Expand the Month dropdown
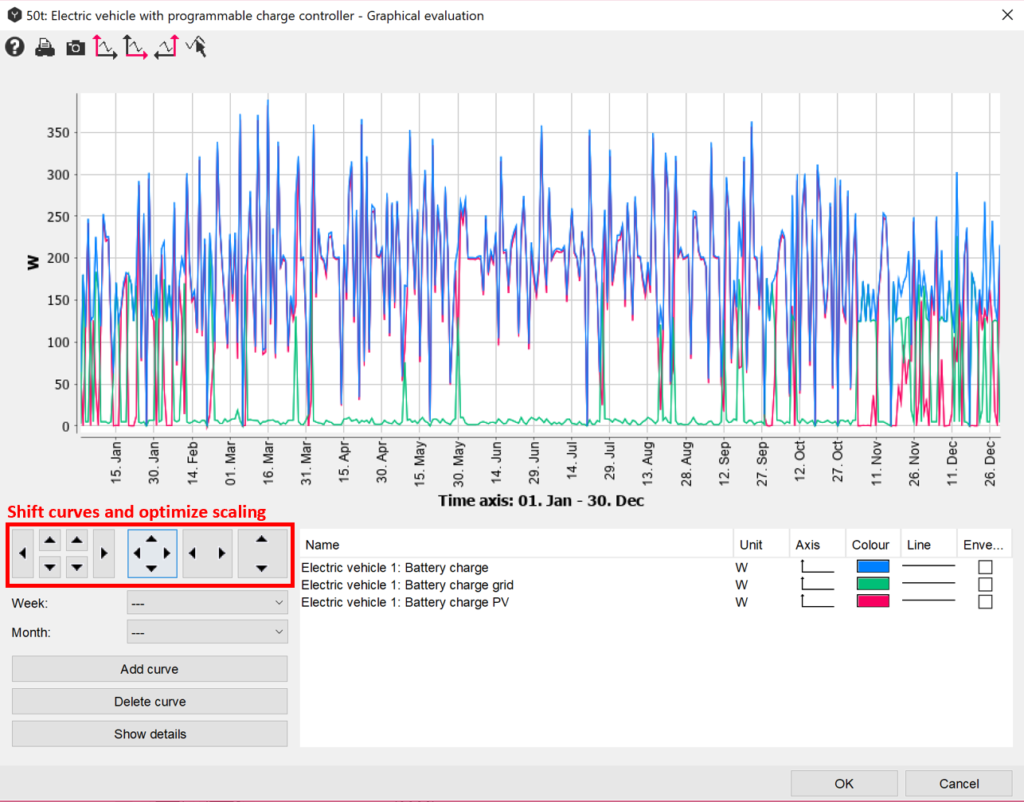Viewport: 1024px width, 802px height. tap(207, 632)
